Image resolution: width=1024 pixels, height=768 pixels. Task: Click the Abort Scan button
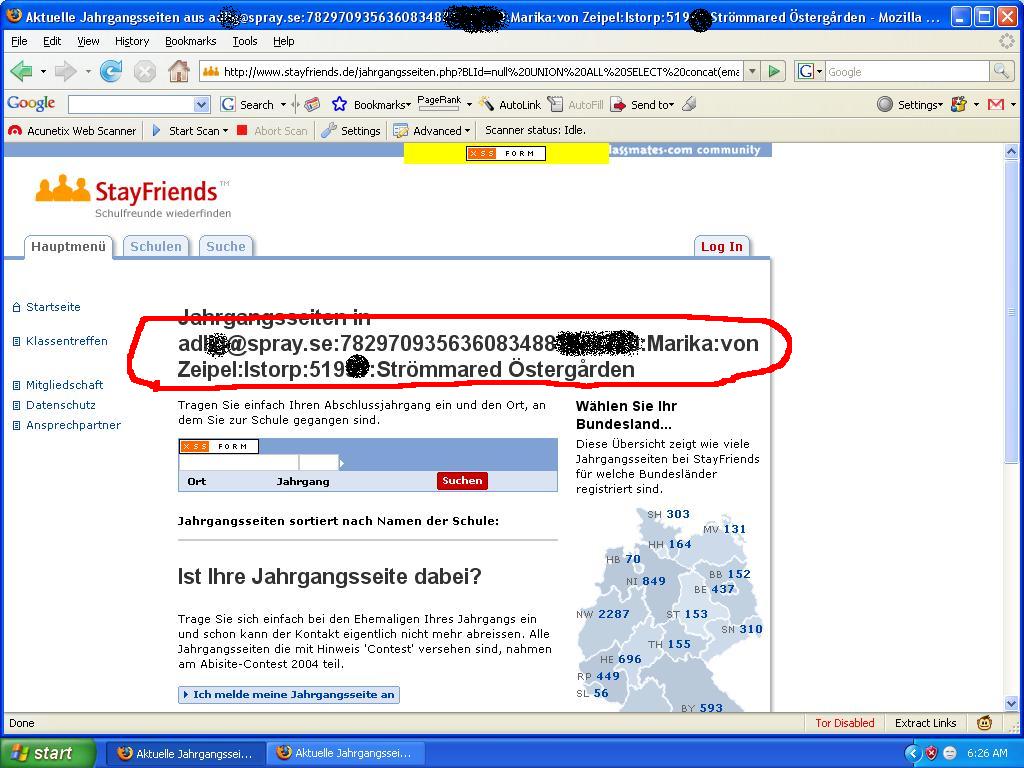[272, 131]
